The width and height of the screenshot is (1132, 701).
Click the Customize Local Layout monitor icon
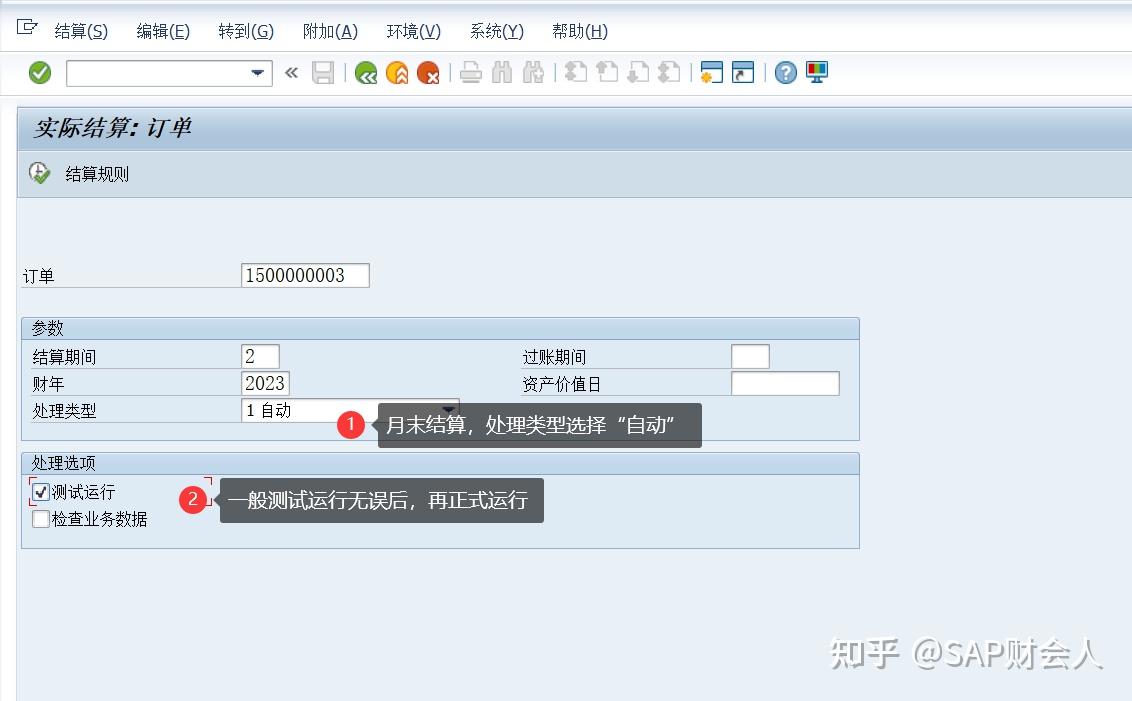coord(816,72)
